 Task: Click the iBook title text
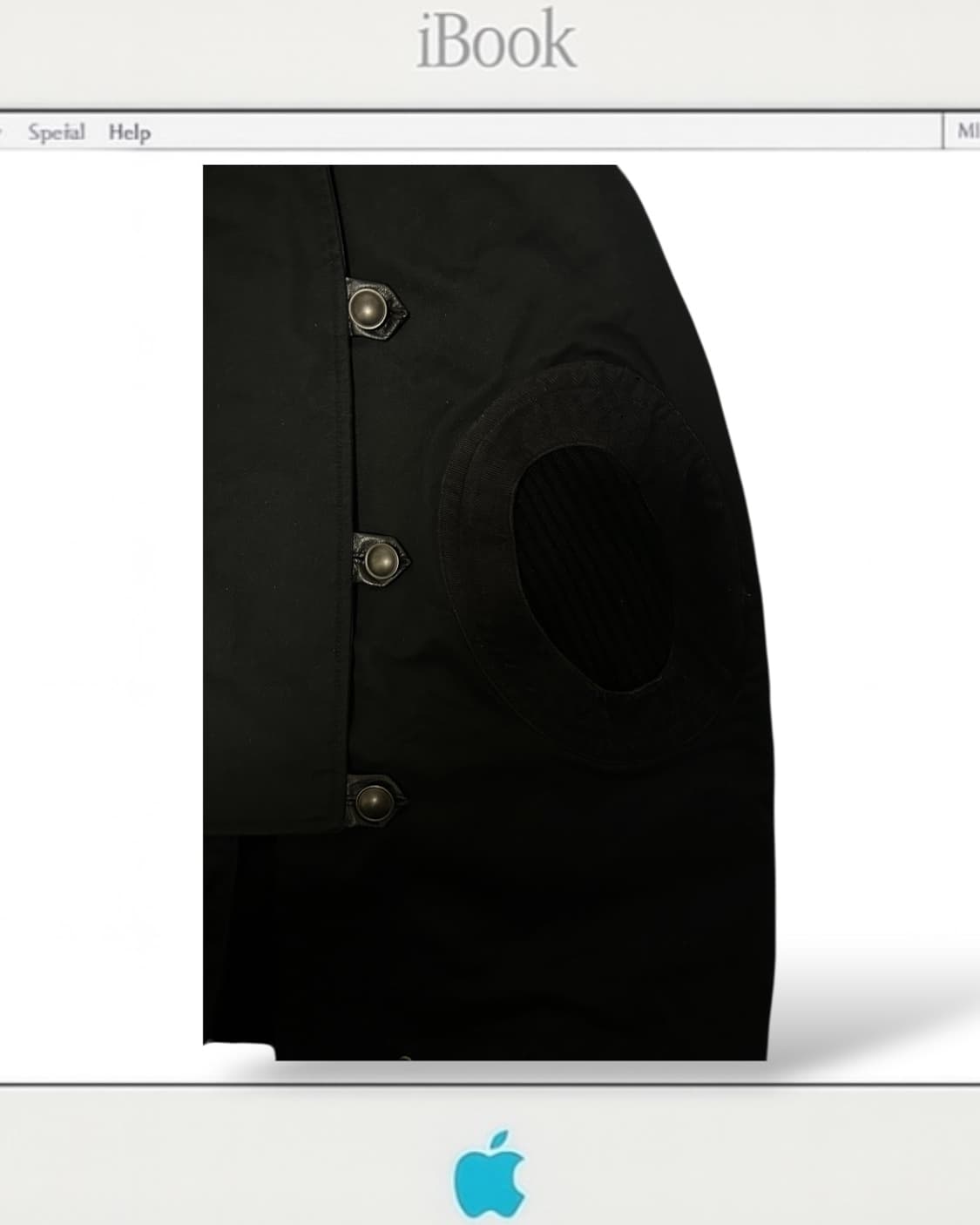tap(497, 42)
